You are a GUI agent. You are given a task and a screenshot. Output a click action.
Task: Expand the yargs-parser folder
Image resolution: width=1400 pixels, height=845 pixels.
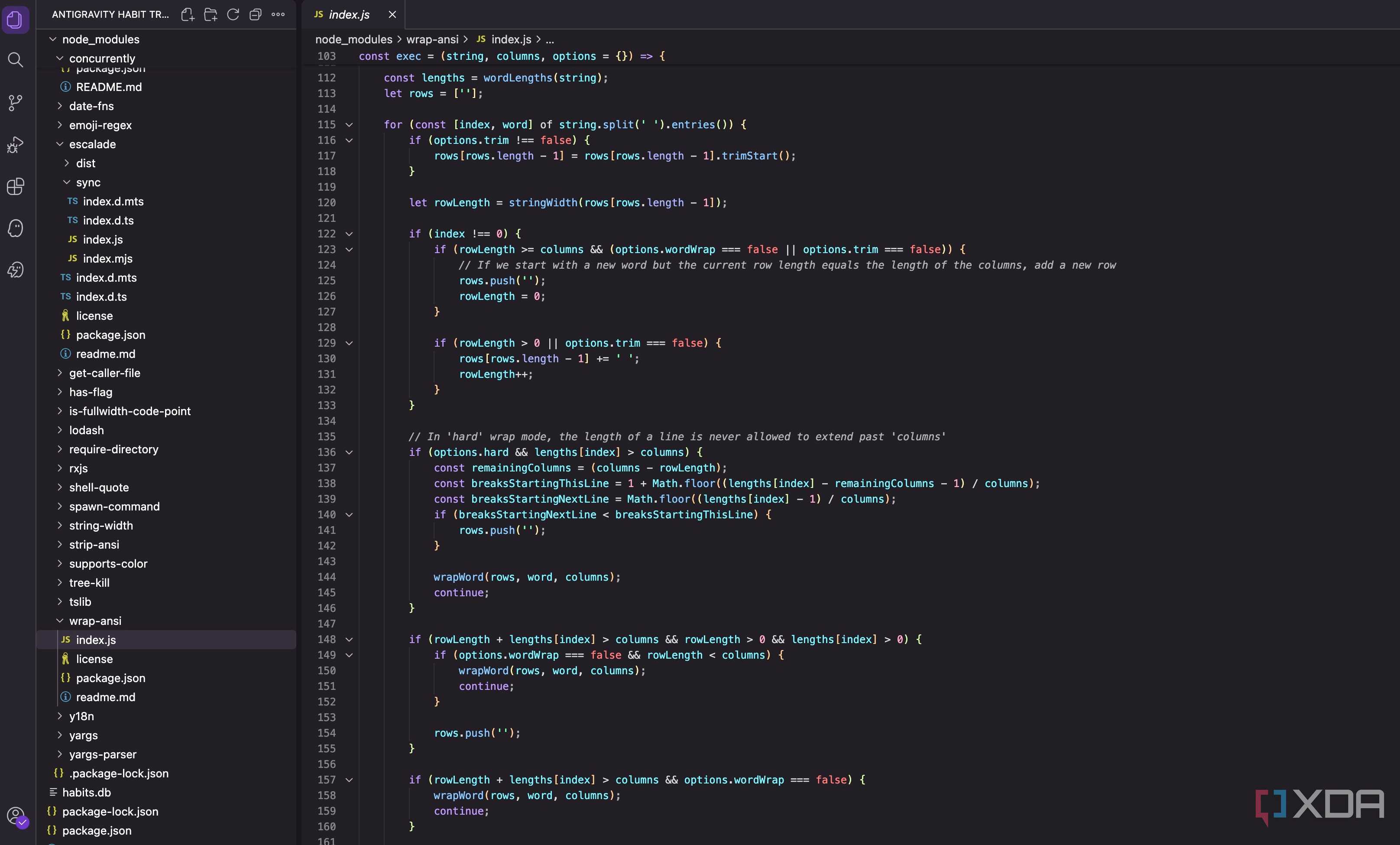pos(60,754)
